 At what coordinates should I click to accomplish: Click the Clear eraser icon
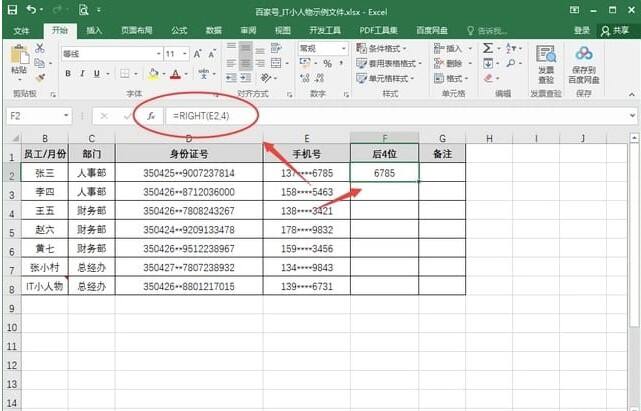tap(488, 78)
